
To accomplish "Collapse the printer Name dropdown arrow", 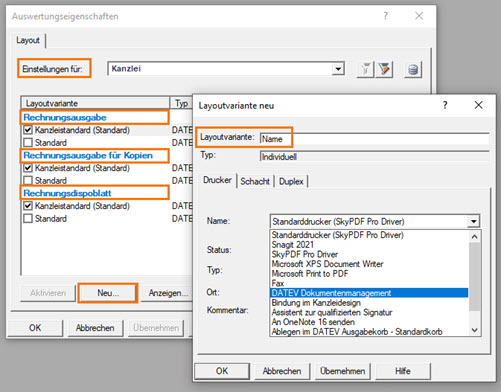I will point(473,221).
